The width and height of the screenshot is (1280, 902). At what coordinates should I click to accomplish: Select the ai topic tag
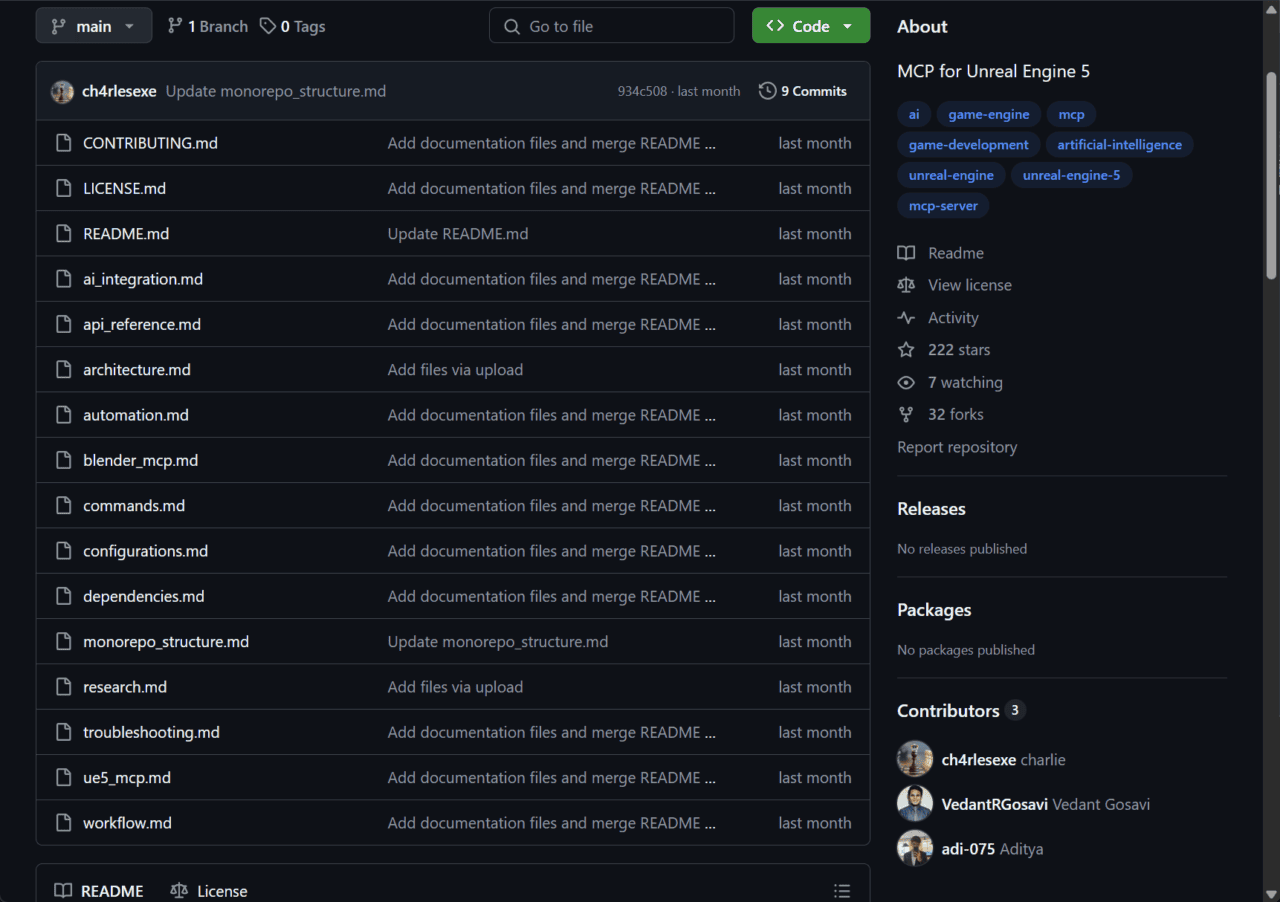[x=914, y=114]
